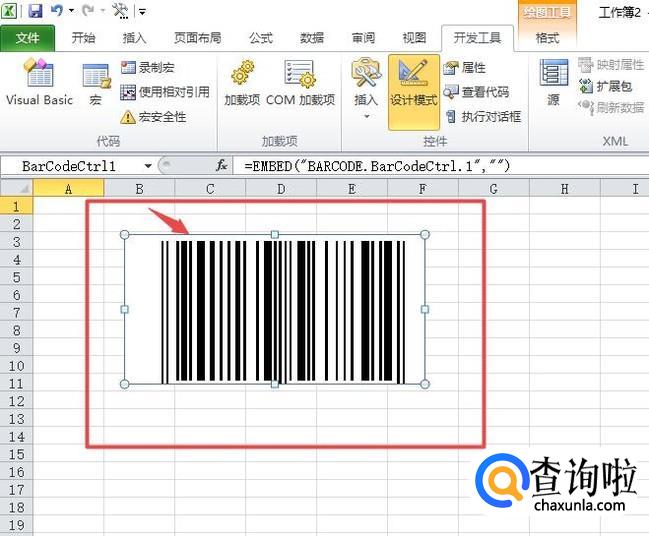
Task: Click 录制宏 to record macro
Action: (154, 68)
